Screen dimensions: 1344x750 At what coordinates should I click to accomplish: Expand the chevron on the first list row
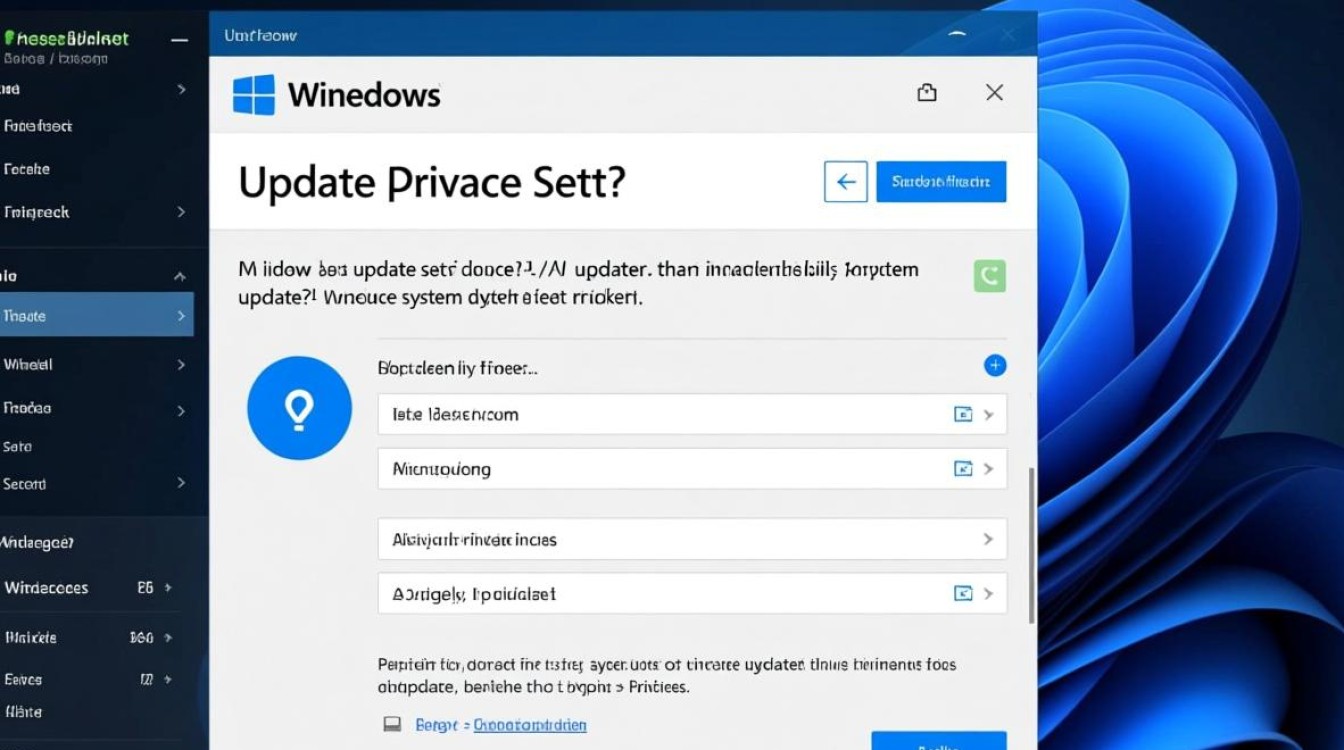[x=989, y=413]
